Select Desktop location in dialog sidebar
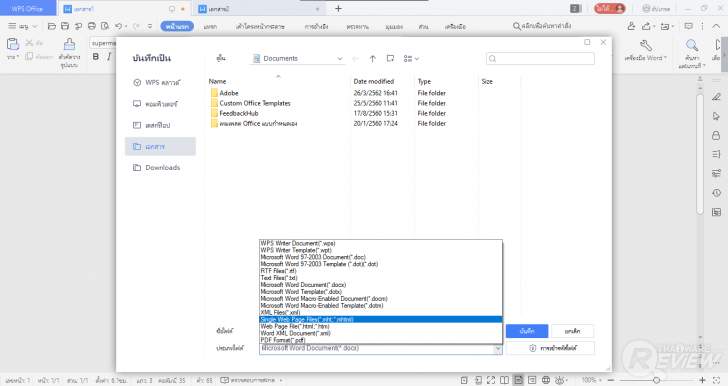Image resolution: width=728 pixels, height=386 pixels. [x=160, y=125]
